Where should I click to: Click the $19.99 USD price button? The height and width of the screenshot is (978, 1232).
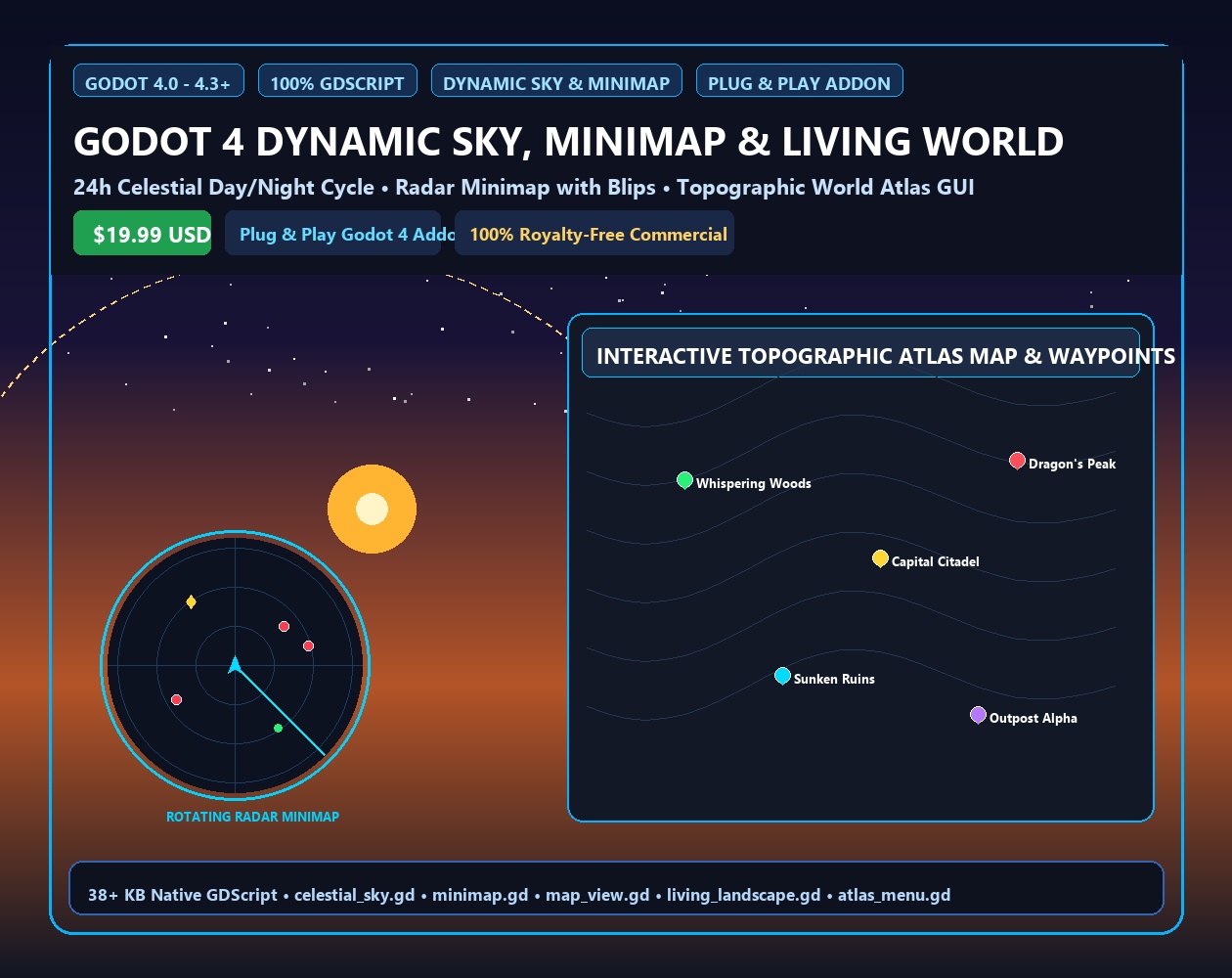142,233
